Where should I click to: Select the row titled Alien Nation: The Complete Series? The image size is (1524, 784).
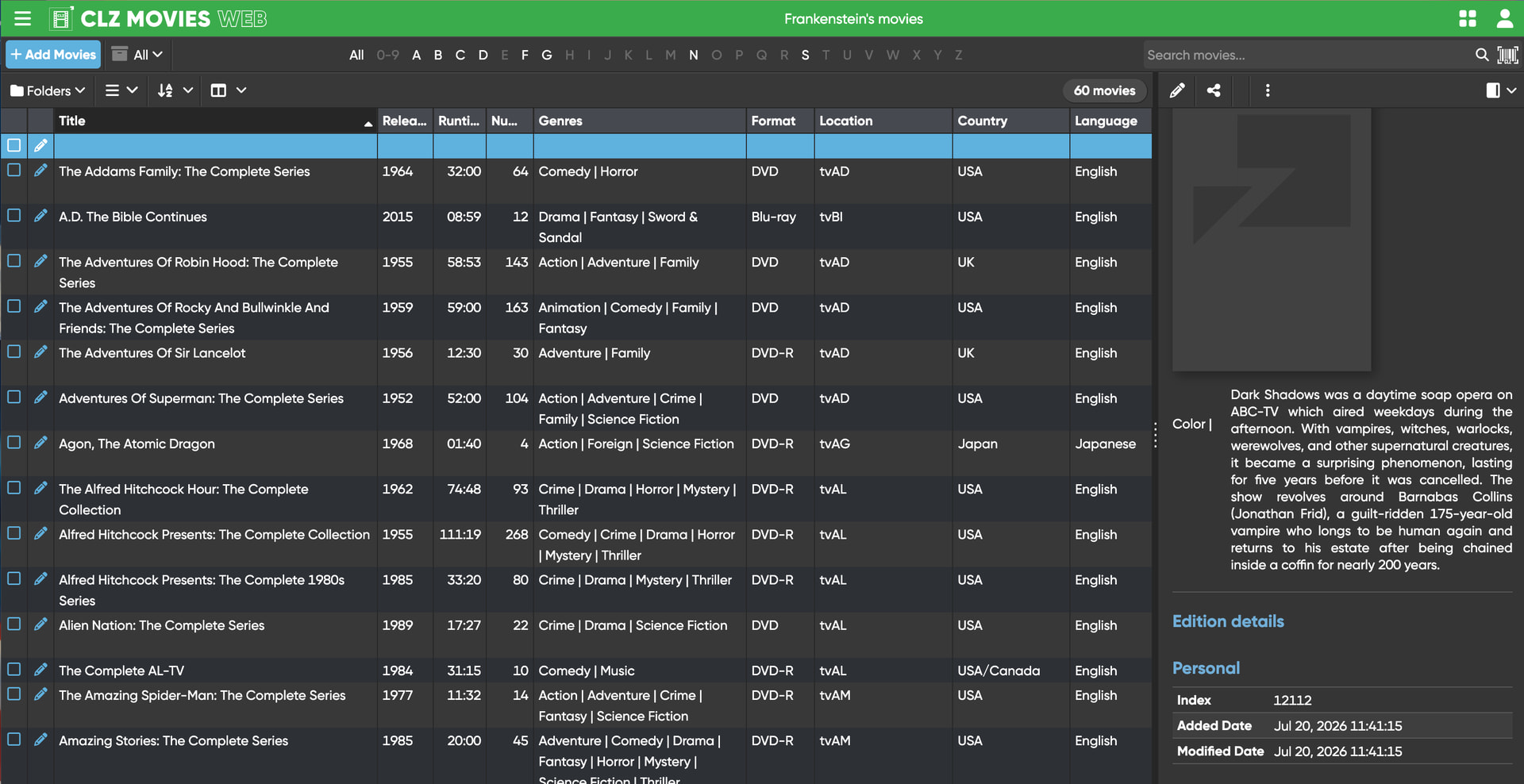coord(576,635)
